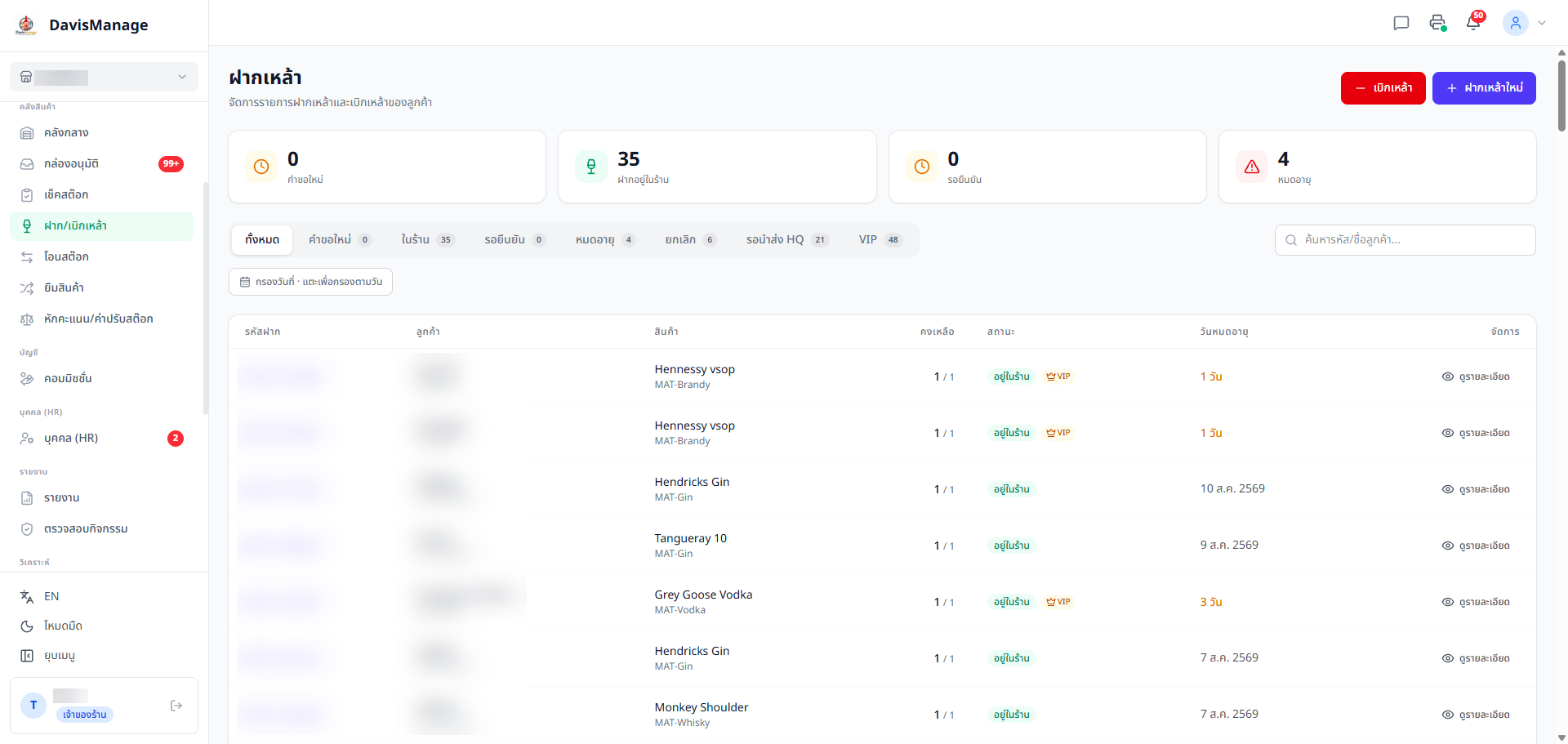This screenshot has height=744, width=1568.
Task: Expand the profile dropdown chevron in header
Action: pos(1542,23)
